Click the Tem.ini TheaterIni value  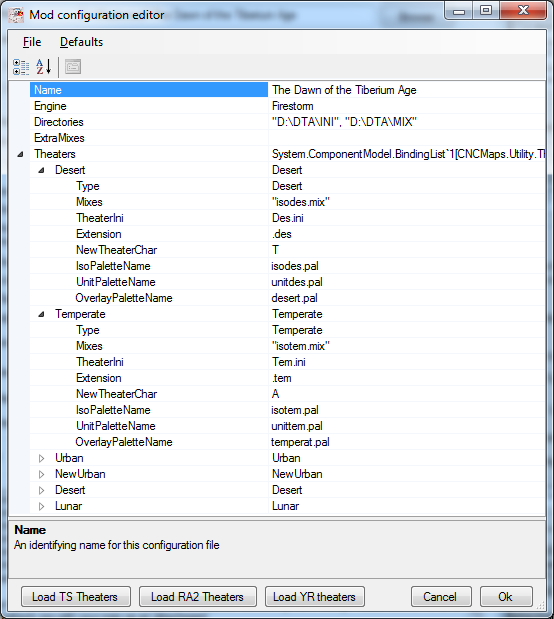tap(407, 362)
